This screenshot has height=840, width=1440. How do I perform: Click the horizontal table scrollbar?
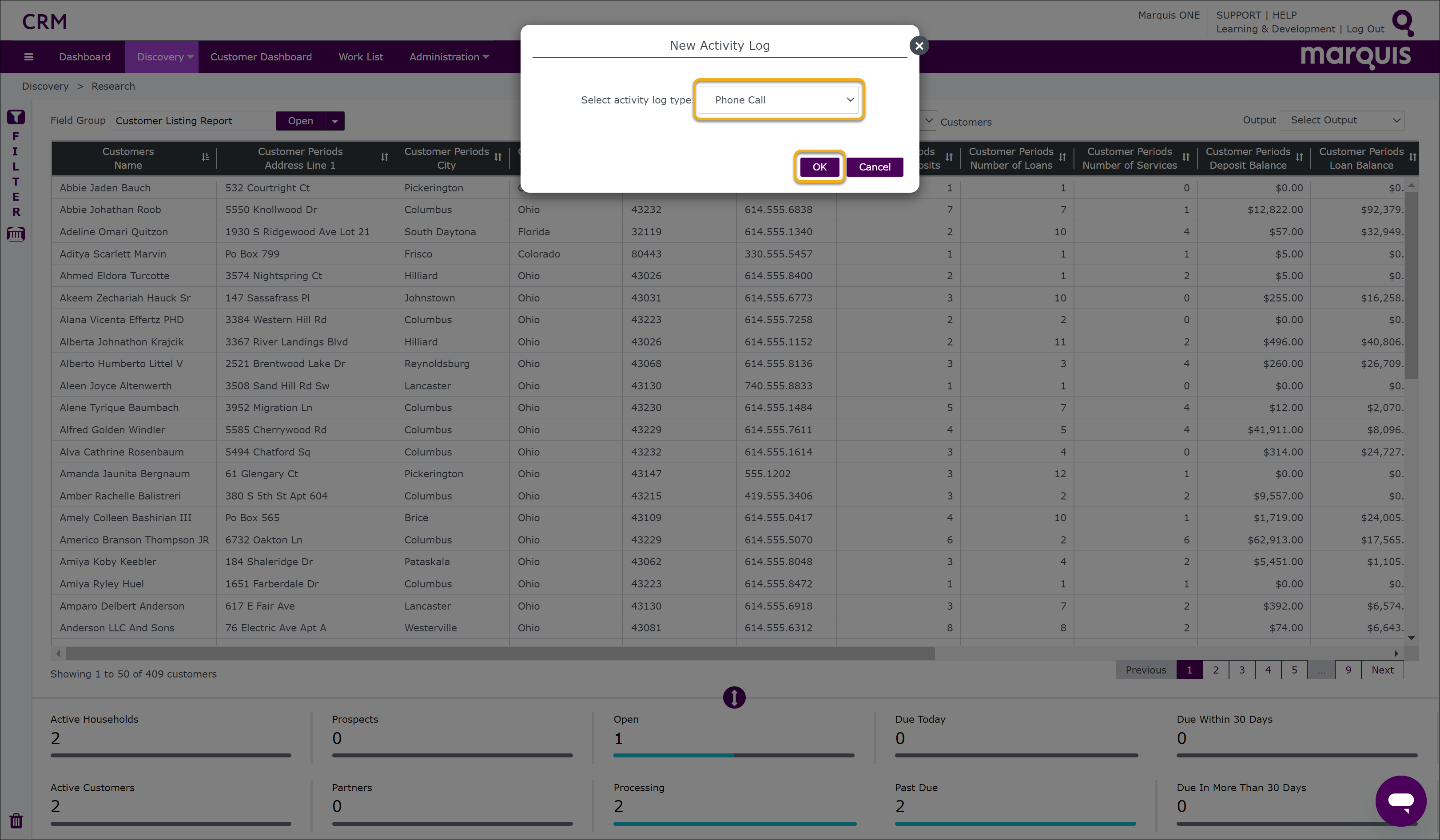pyautogui.click(x=500, y=653)
